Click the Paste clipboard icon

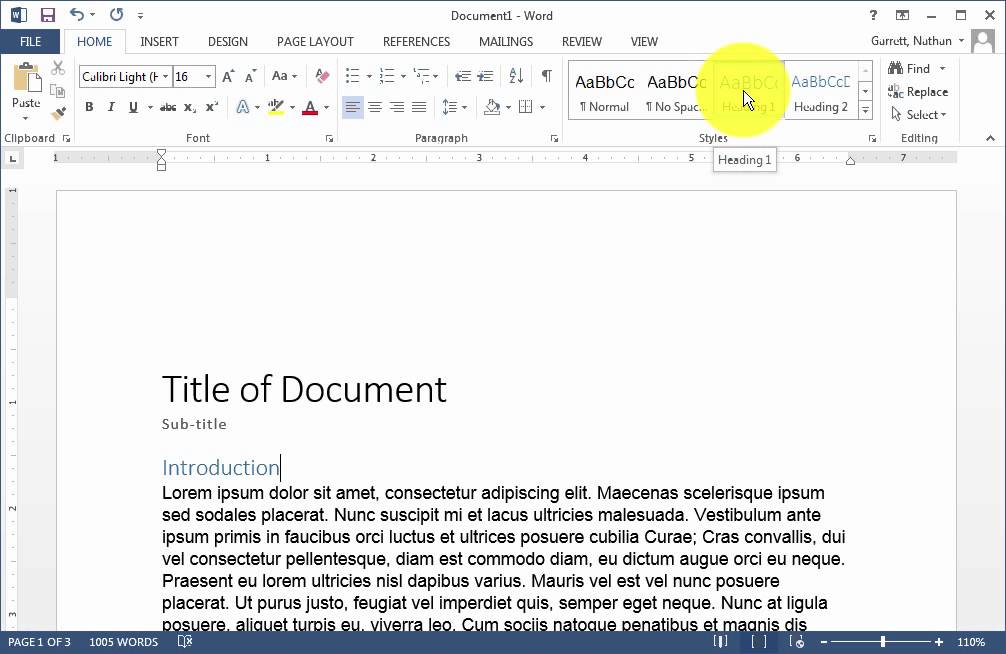(26, 78)
